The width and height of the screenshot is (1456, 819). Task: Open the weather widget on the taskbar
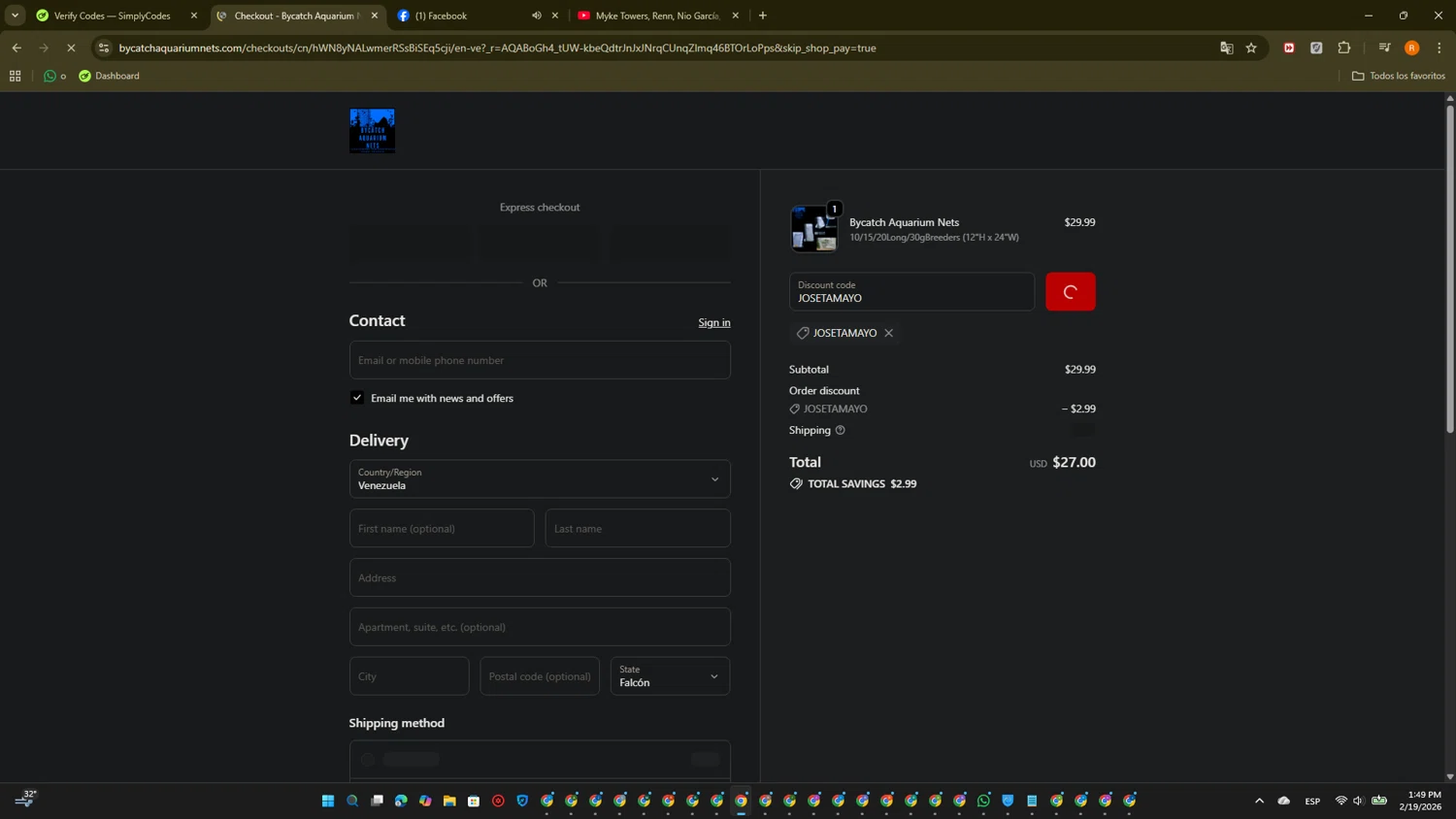[x=25, y=799]
